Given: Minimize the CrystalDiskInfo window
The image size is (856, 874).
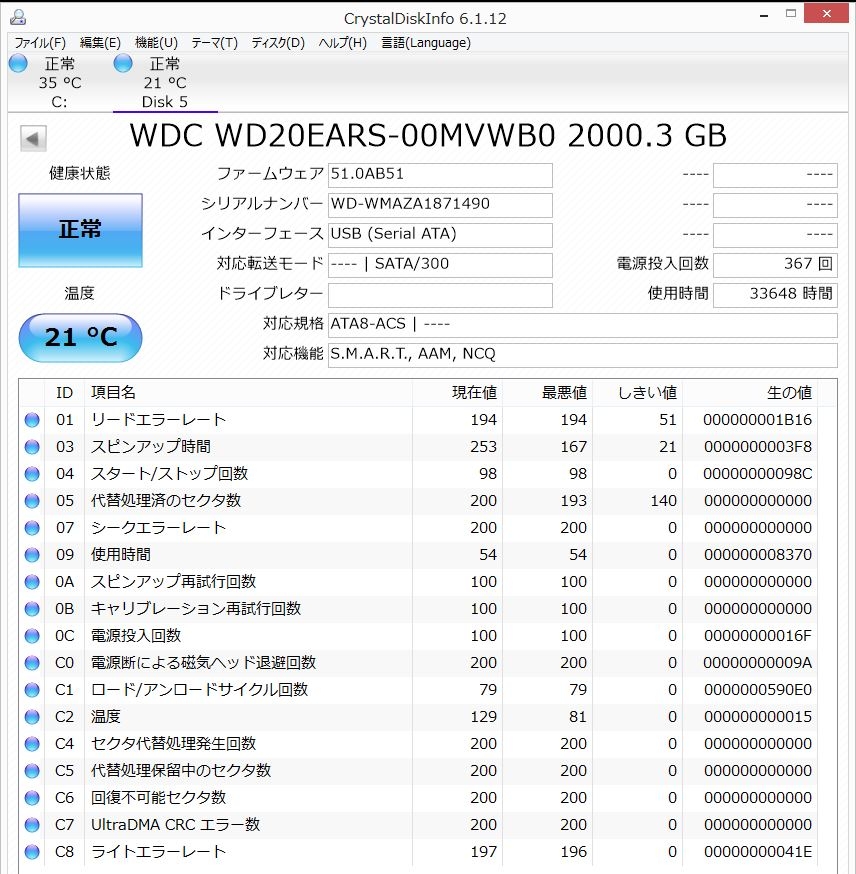Looking at the screenshot, I should coord(764,15).
